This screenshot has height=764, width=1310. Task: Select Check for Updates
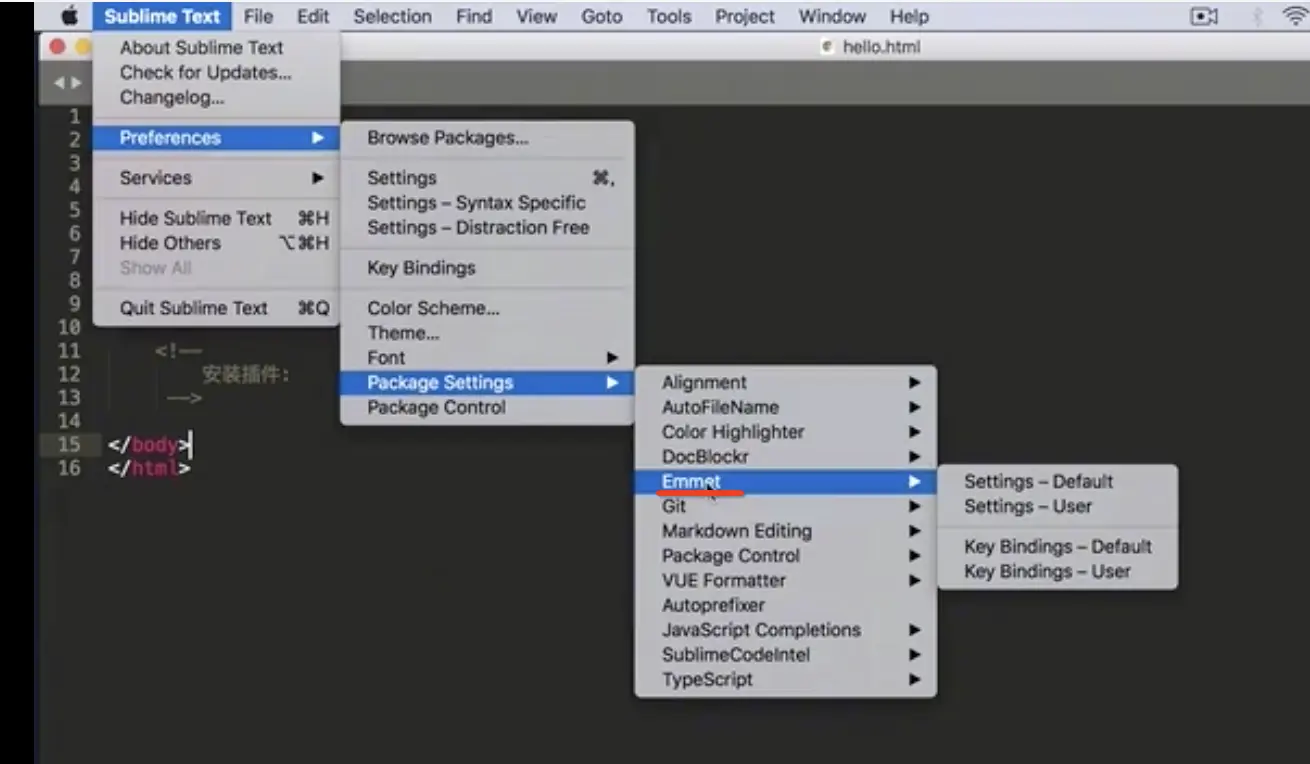click(x=216, y=72)
